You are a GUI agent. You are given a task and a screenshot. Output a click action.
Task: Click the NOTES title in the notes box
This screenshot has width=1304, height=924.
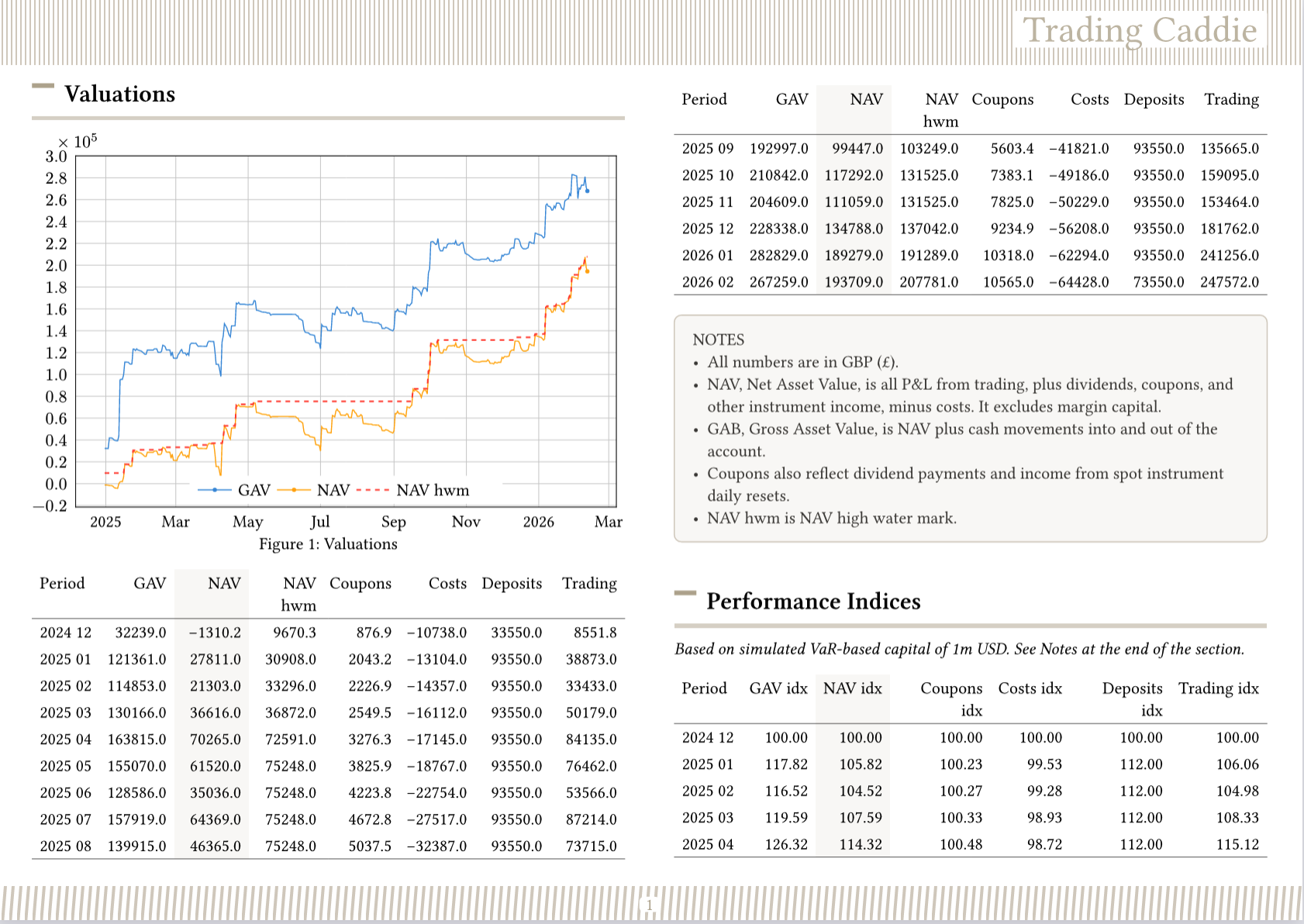[718, 340]
